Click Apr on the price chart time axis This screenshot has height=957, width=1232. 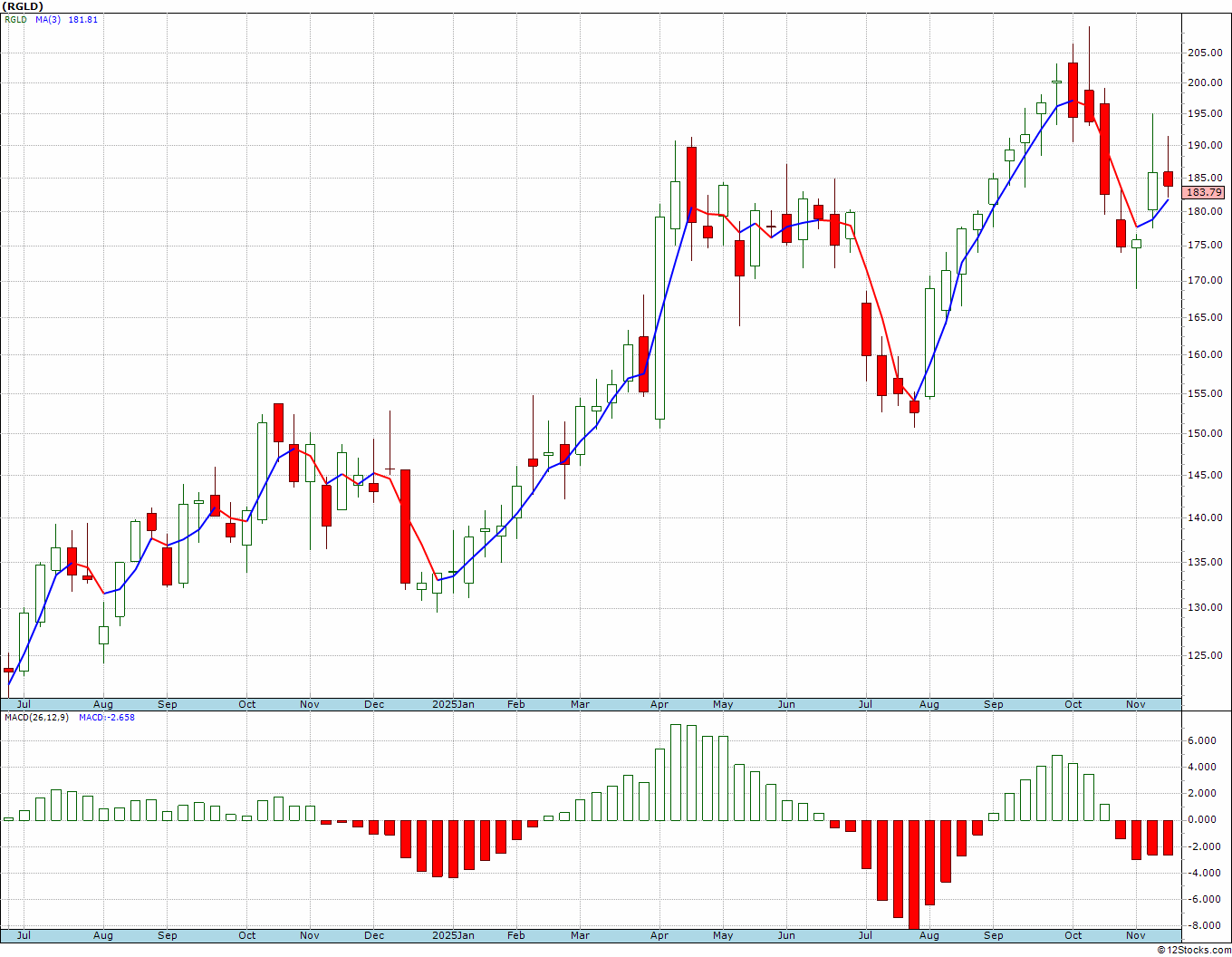tap(659, 704)
